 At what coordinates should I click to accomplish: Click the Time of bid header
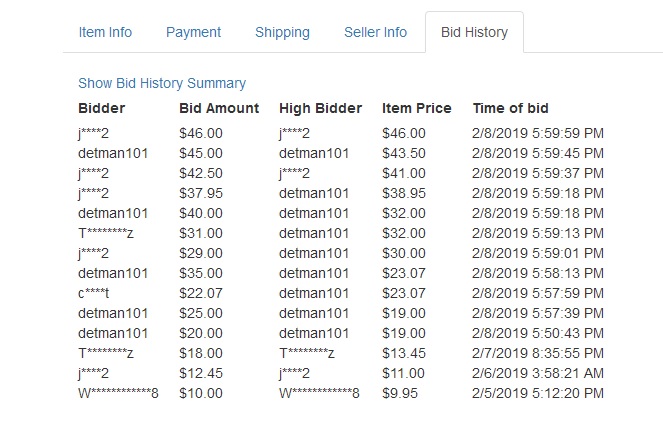pyautogui.click(x=510, y=108)
